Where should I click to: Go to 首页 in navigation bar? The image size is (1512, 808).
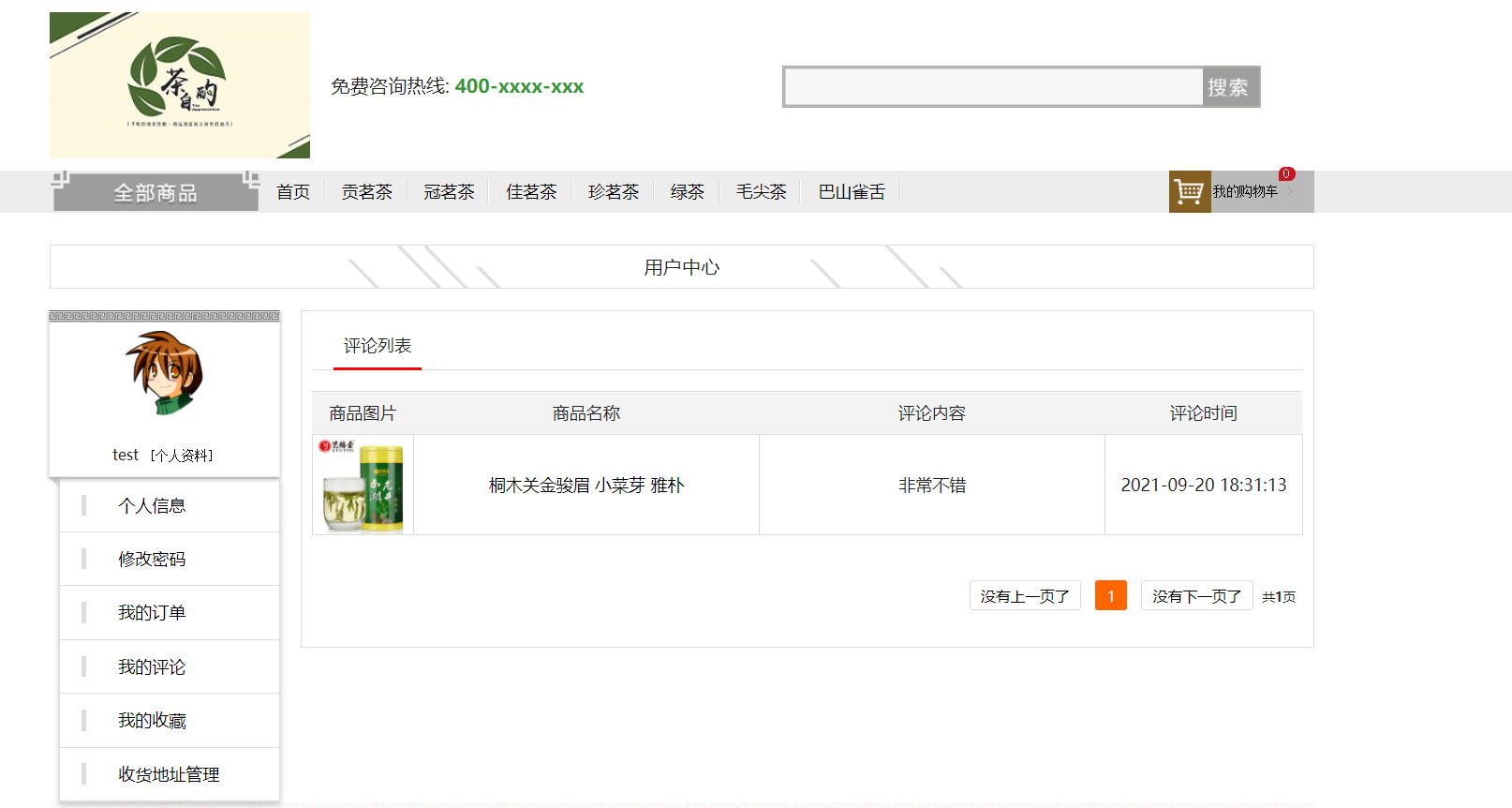(x=293, y=192)
